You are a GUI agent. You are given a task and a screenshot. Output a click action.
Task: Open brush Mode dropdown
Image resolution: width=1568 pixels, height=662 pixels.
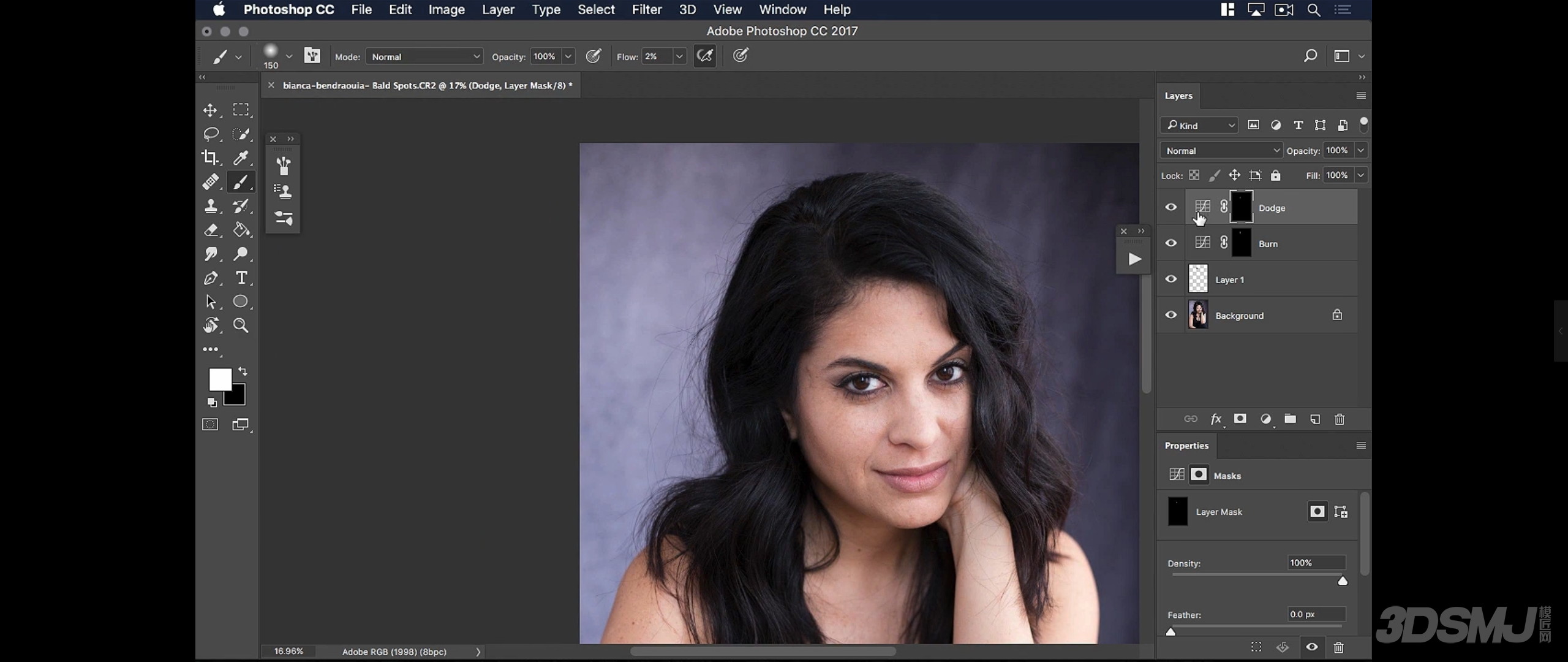[x=424, y=56]
